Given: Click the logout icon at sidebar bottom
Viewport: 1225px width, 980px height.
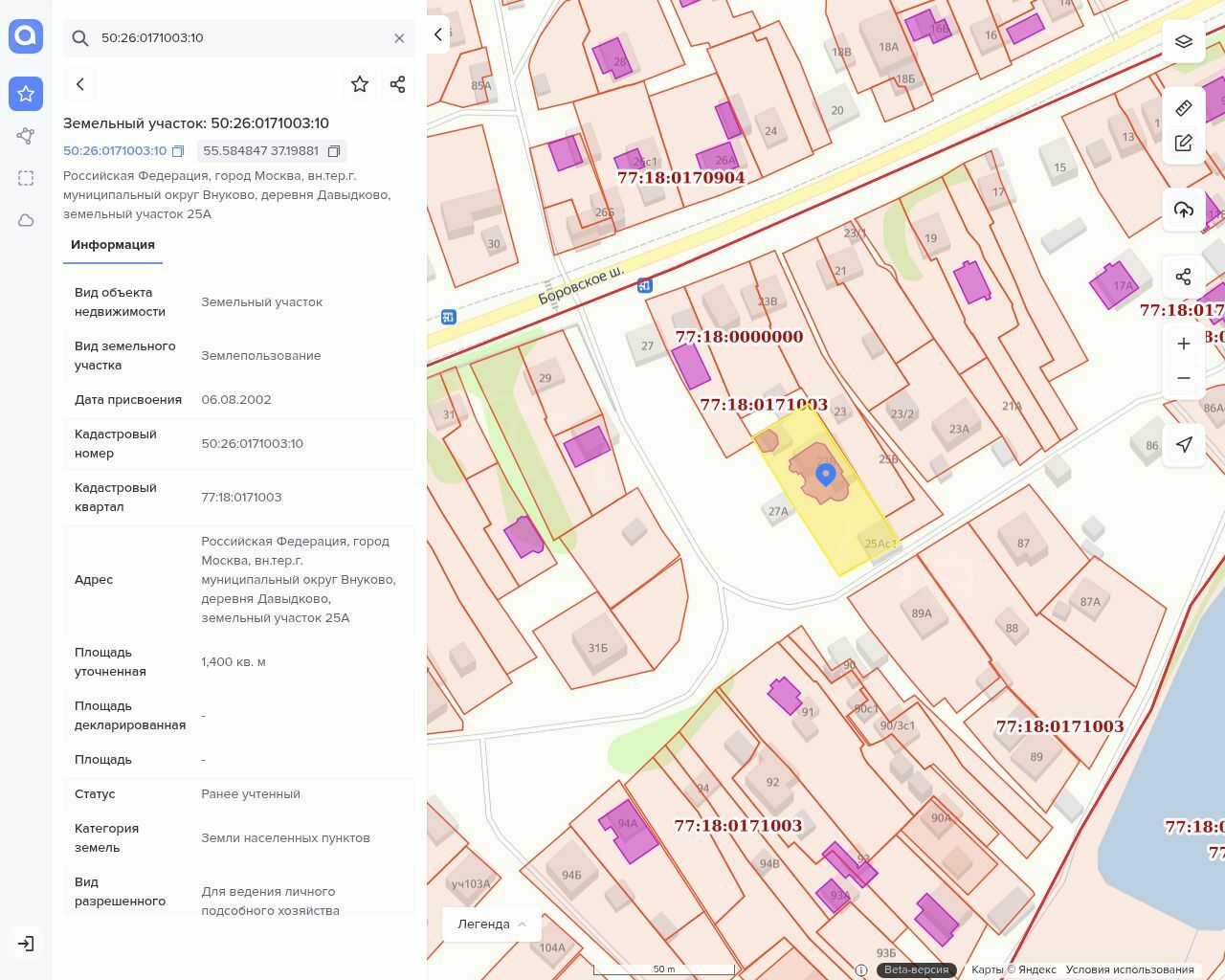Looking at the screenshot, I should click(26, 944).
